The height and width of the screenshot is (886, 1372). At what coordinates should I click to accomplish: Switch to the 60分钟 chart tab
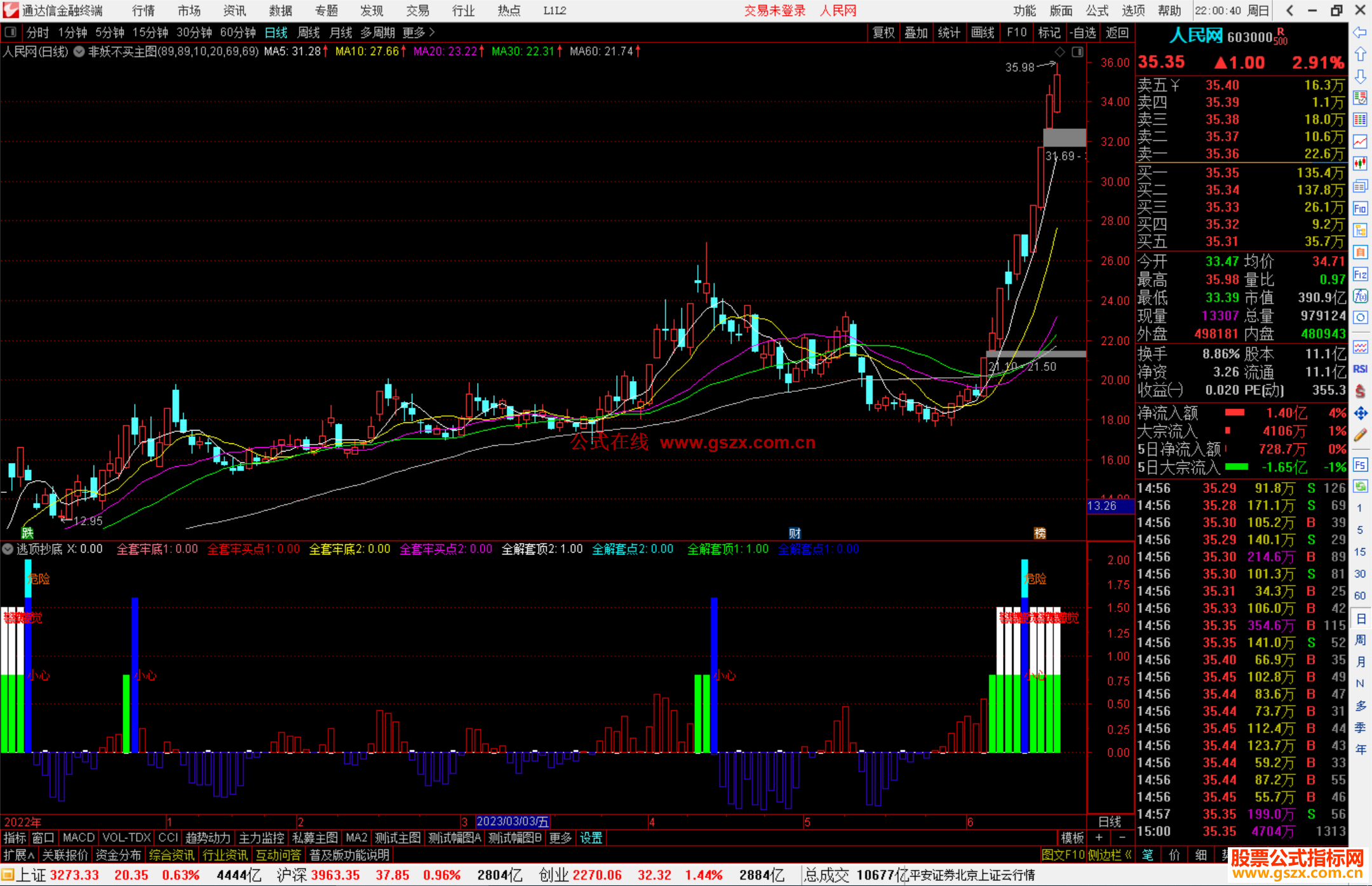(x=238, y=32)
